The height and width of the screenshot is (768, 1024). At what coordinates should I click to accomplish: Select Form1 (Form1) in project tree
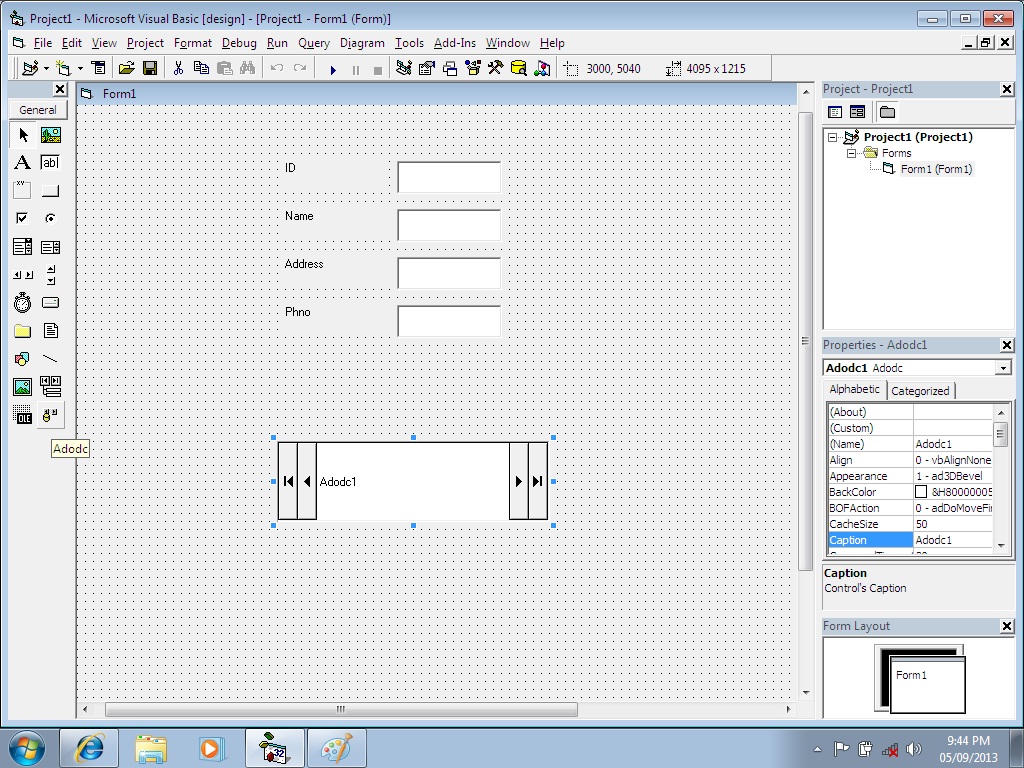click(936, 169)
